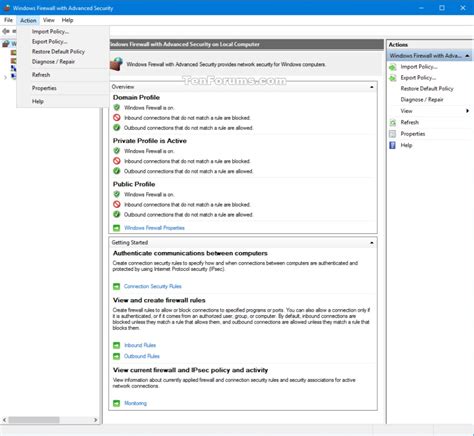Click Domain Profile inbound blocked icon

(x=116, y=117)
